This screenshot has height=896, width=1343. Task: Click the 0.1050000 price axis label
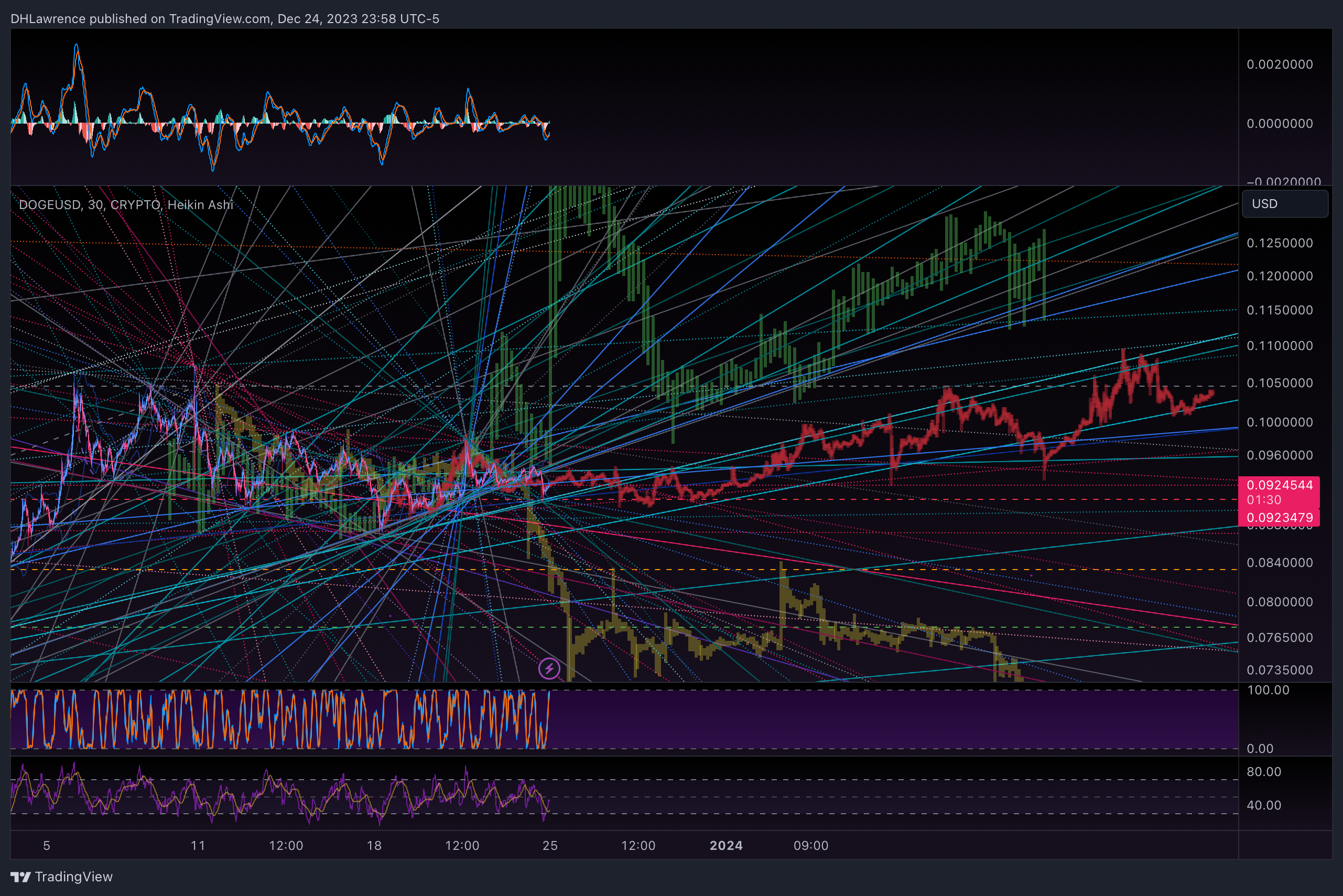click(x=1280, y=384)
